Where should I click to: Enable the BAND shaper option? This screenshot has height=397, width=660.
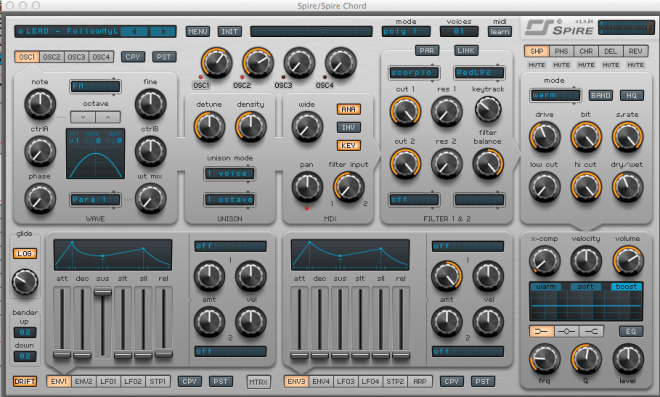[601, 96]
